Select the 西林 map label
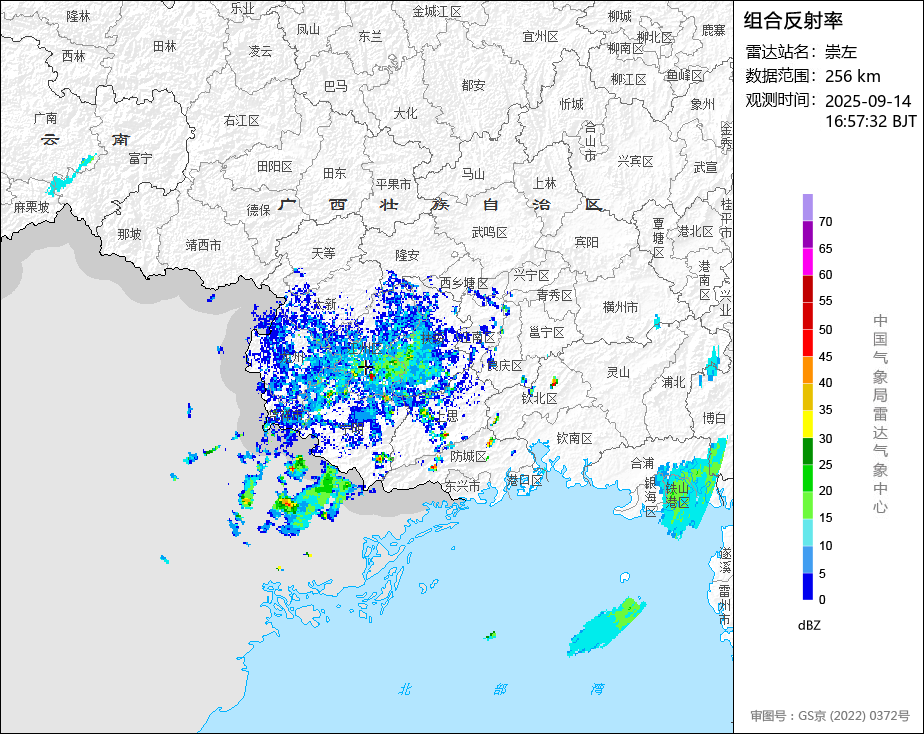The height and width of the screenshot is (734, 924). point(74,56)
